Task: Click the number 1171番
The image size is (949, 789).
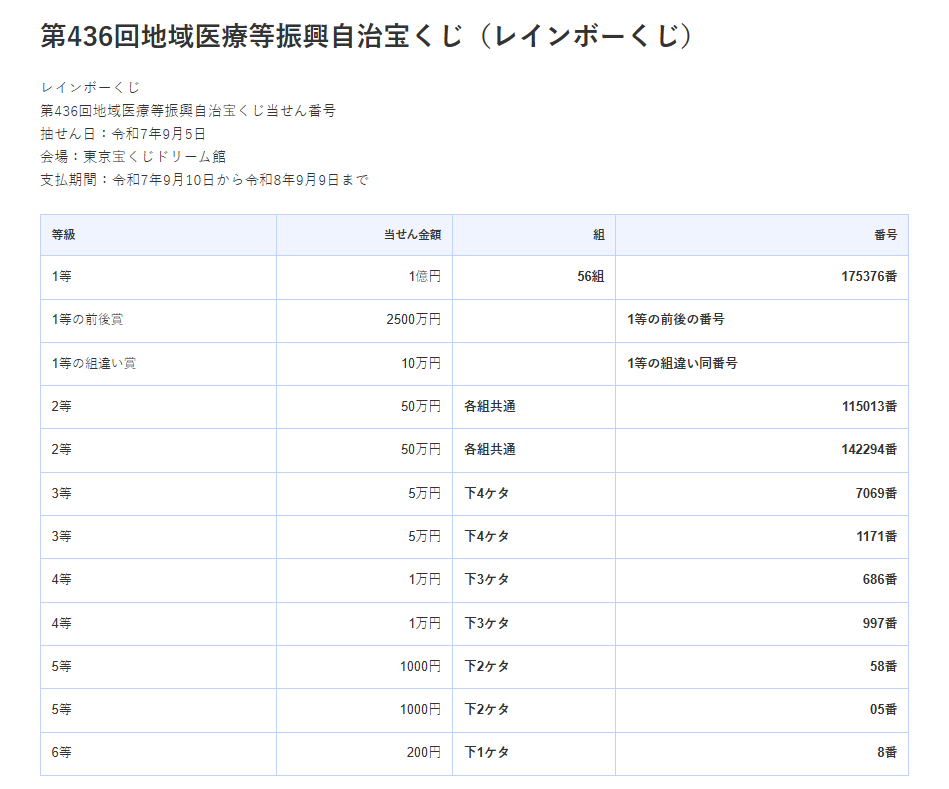Action: 876,536
